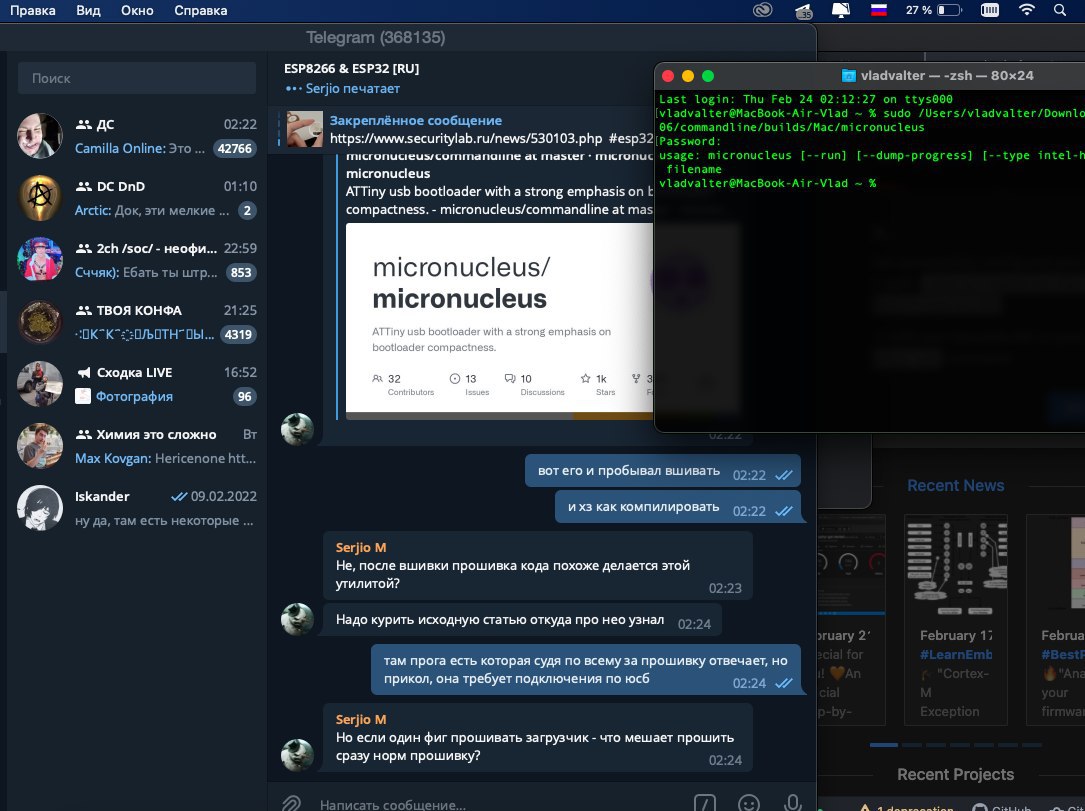Open the ДС group chat
This screenshot has width=1085, height=811.
[x=136, y=136]
